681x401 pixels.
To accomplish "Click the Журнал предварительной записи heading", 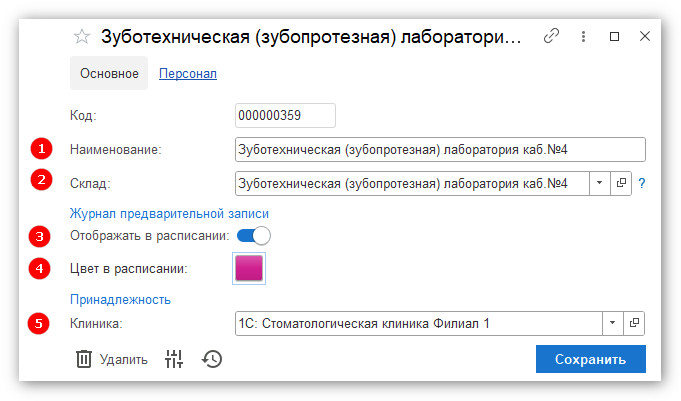I will click(169, 214).
